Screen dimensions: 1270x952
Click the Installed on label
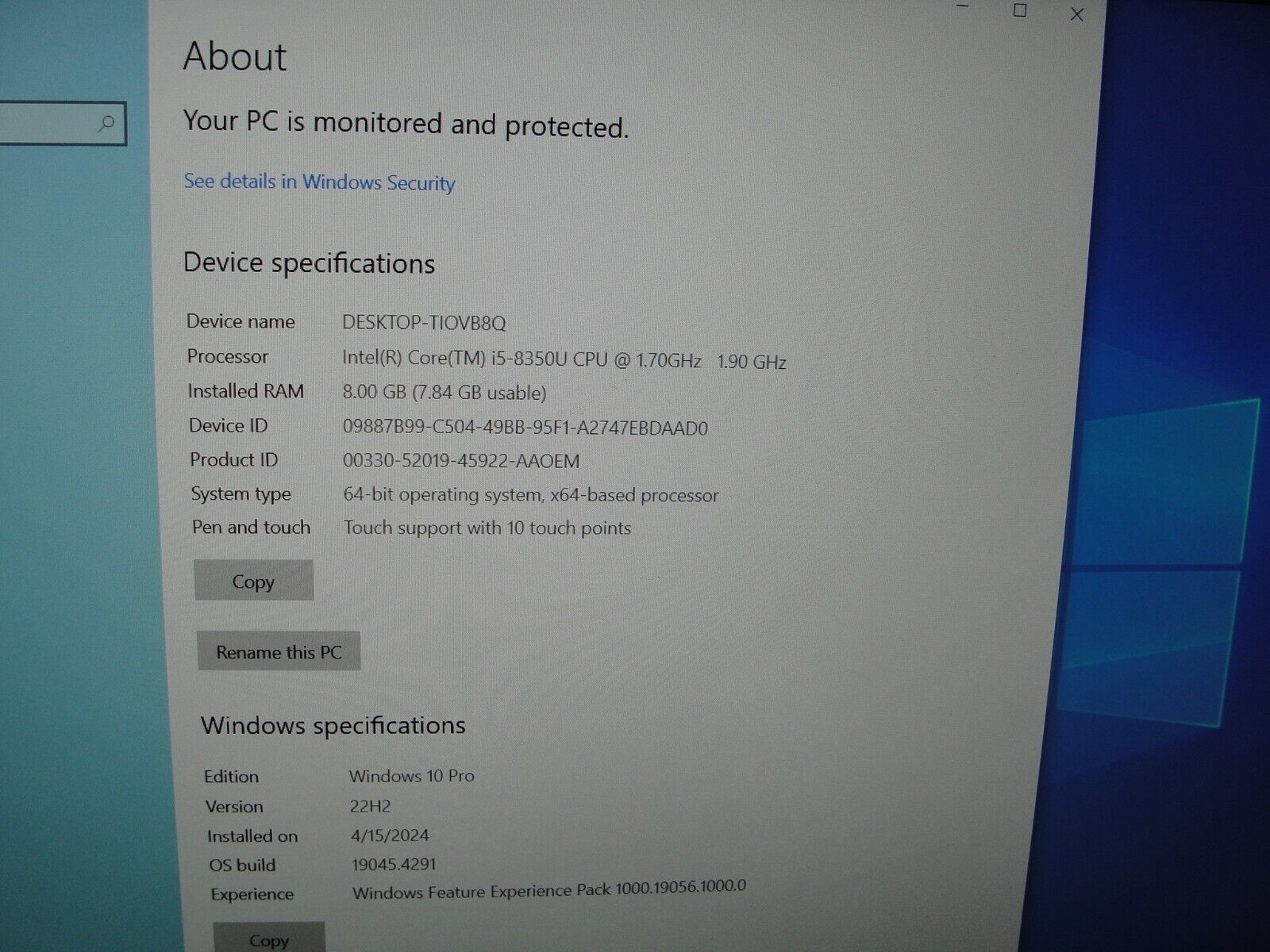pyautogui.click(x=252, y=836)
